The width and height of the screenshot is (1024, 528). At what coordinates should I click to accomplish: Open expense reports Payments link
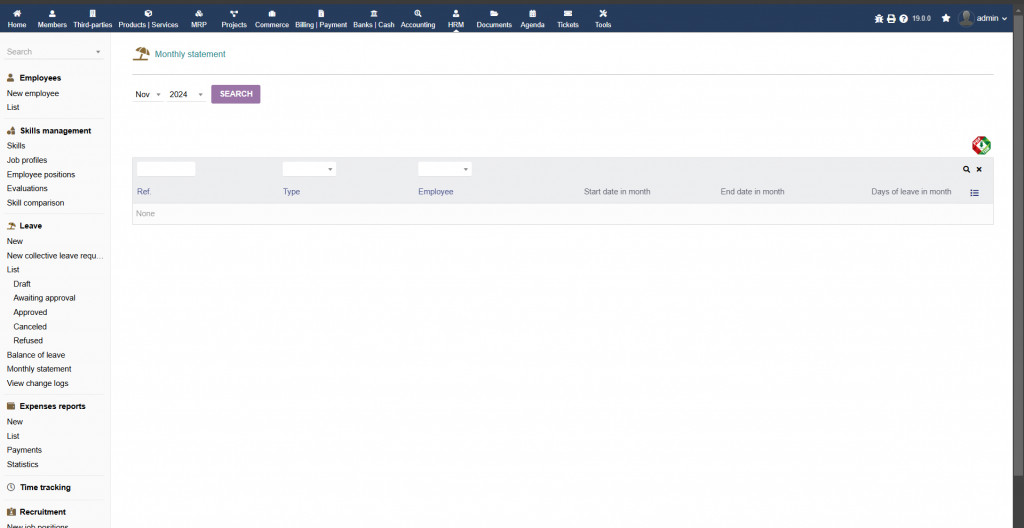(x=24, y=450)
